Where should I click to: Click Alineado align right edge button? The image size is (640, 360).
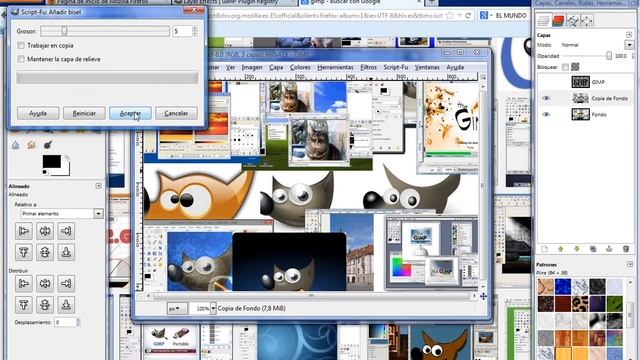click(66, 231)
